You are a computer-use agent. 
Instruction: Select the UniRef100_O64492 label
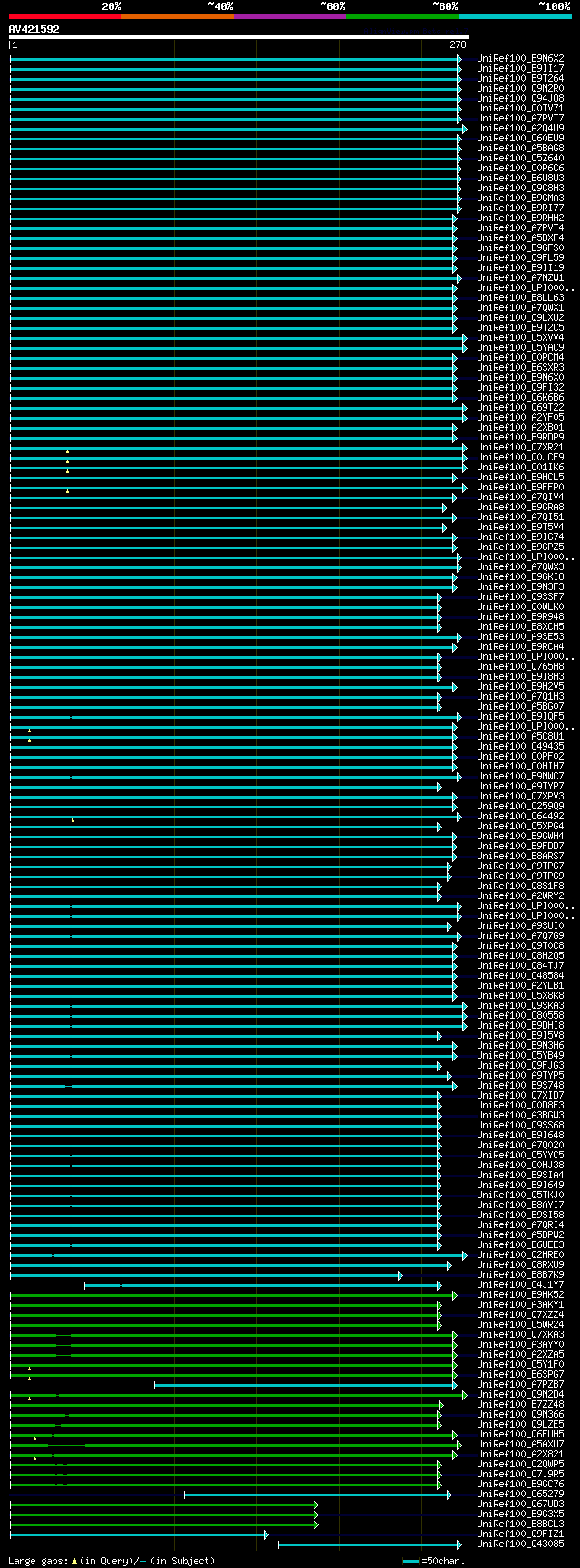tap(520, 816)
